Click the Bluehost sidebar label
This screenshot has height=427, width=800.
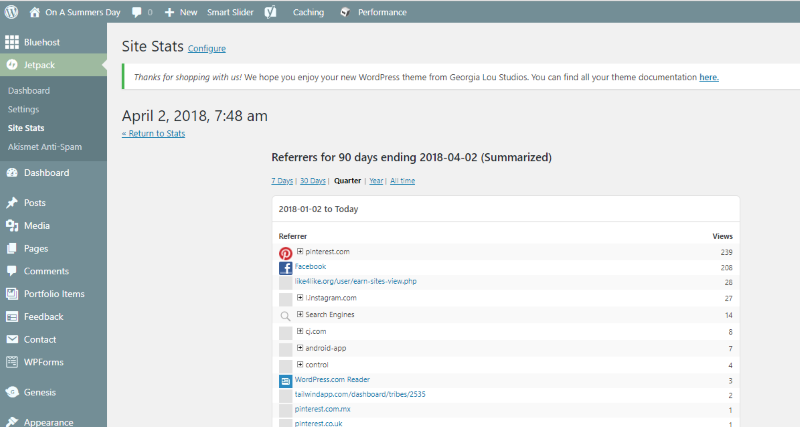click(42, 42)
